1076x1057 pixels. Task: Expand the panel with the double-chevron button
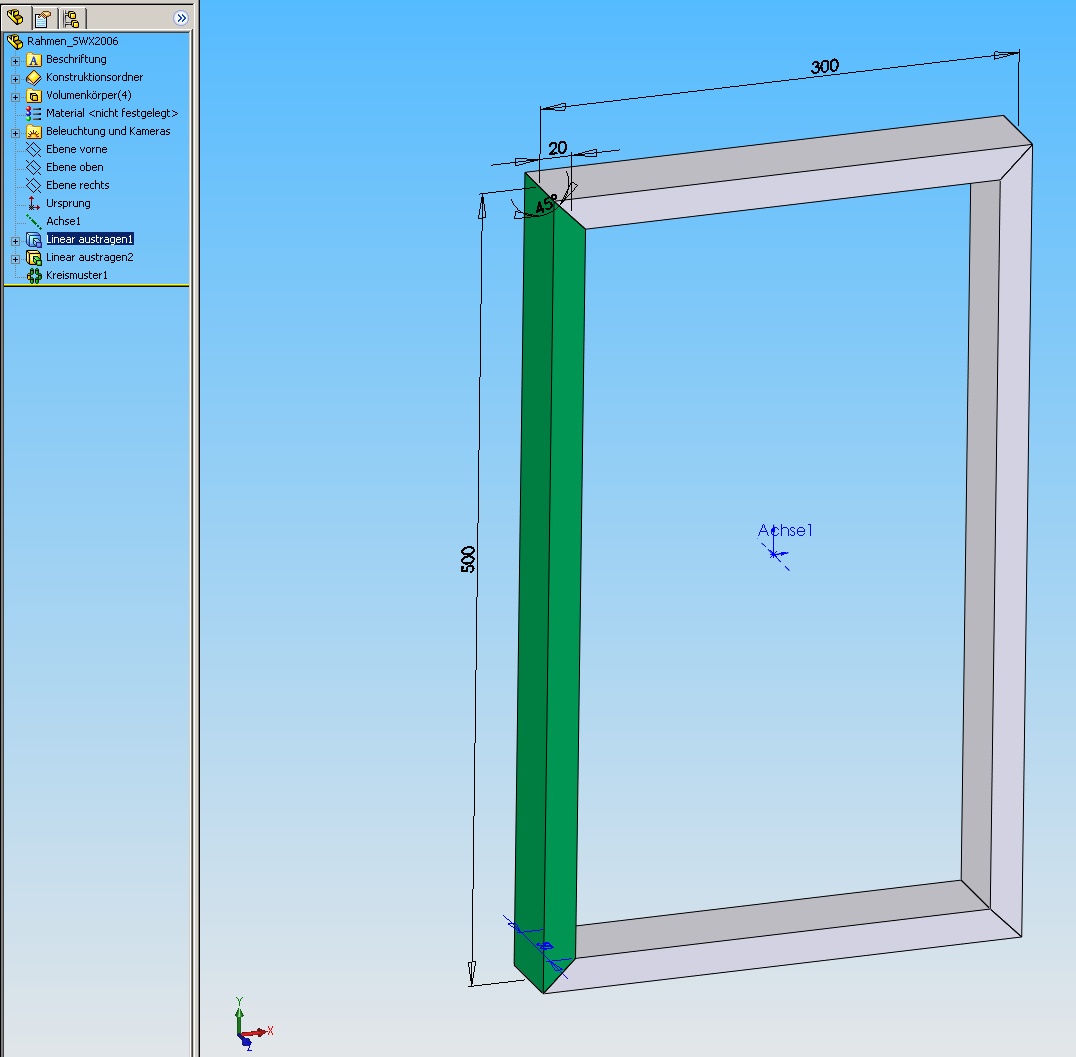(181, 18)
